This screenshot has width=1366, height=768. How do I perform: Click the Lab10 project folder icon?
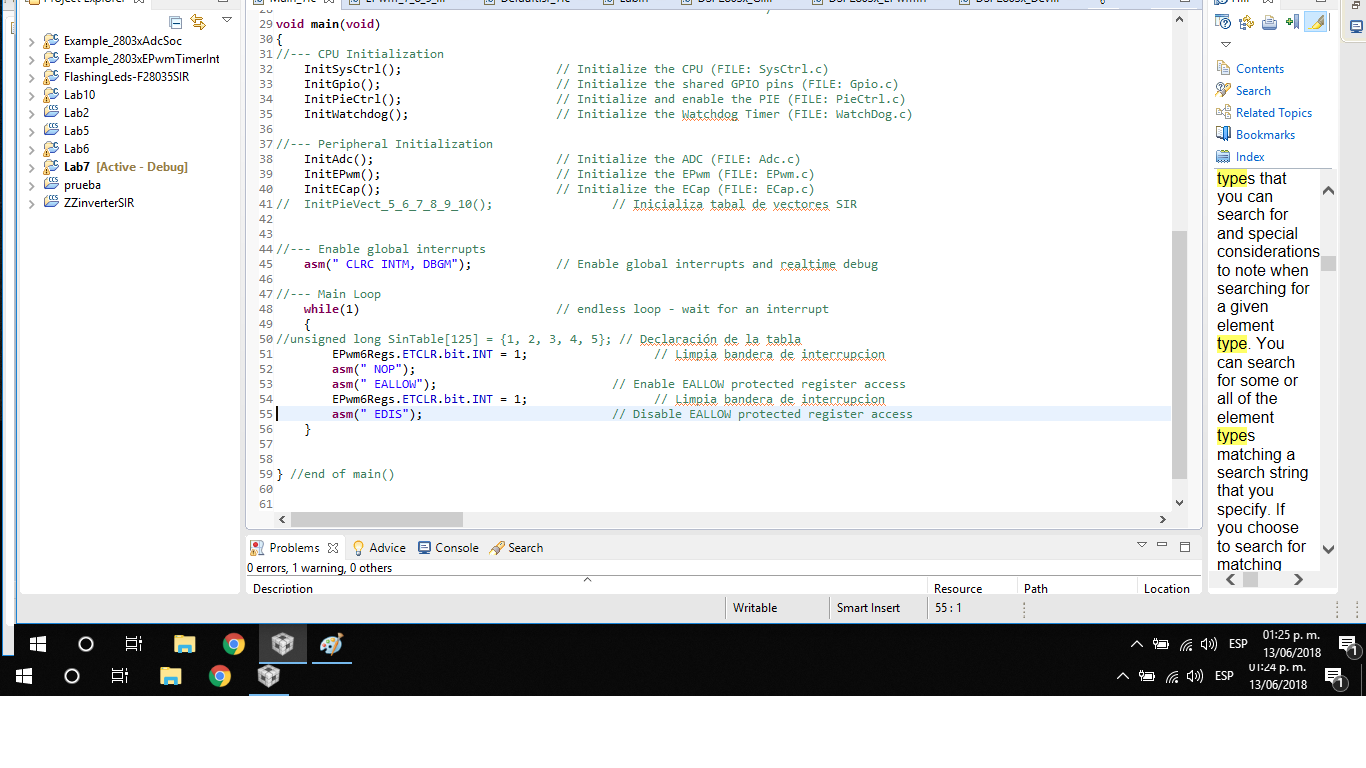tap(51, 95)
